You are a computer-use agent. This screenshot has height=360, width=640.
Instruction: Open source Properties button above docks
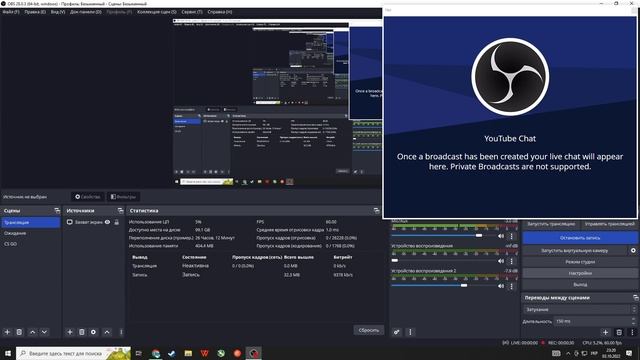87,197
